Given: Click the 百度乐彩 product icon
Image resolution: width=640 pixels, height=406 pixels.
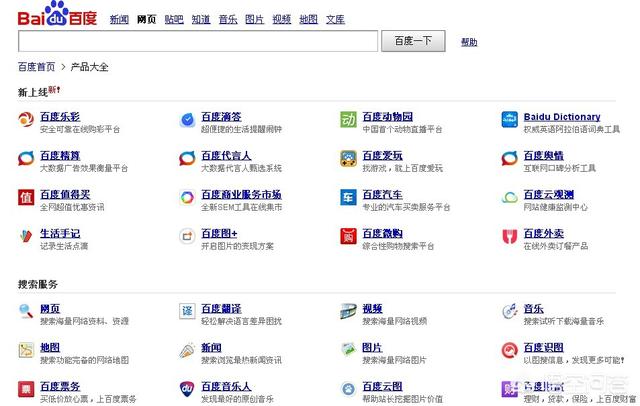Looking at the screenshot, I should pos(26,119).
